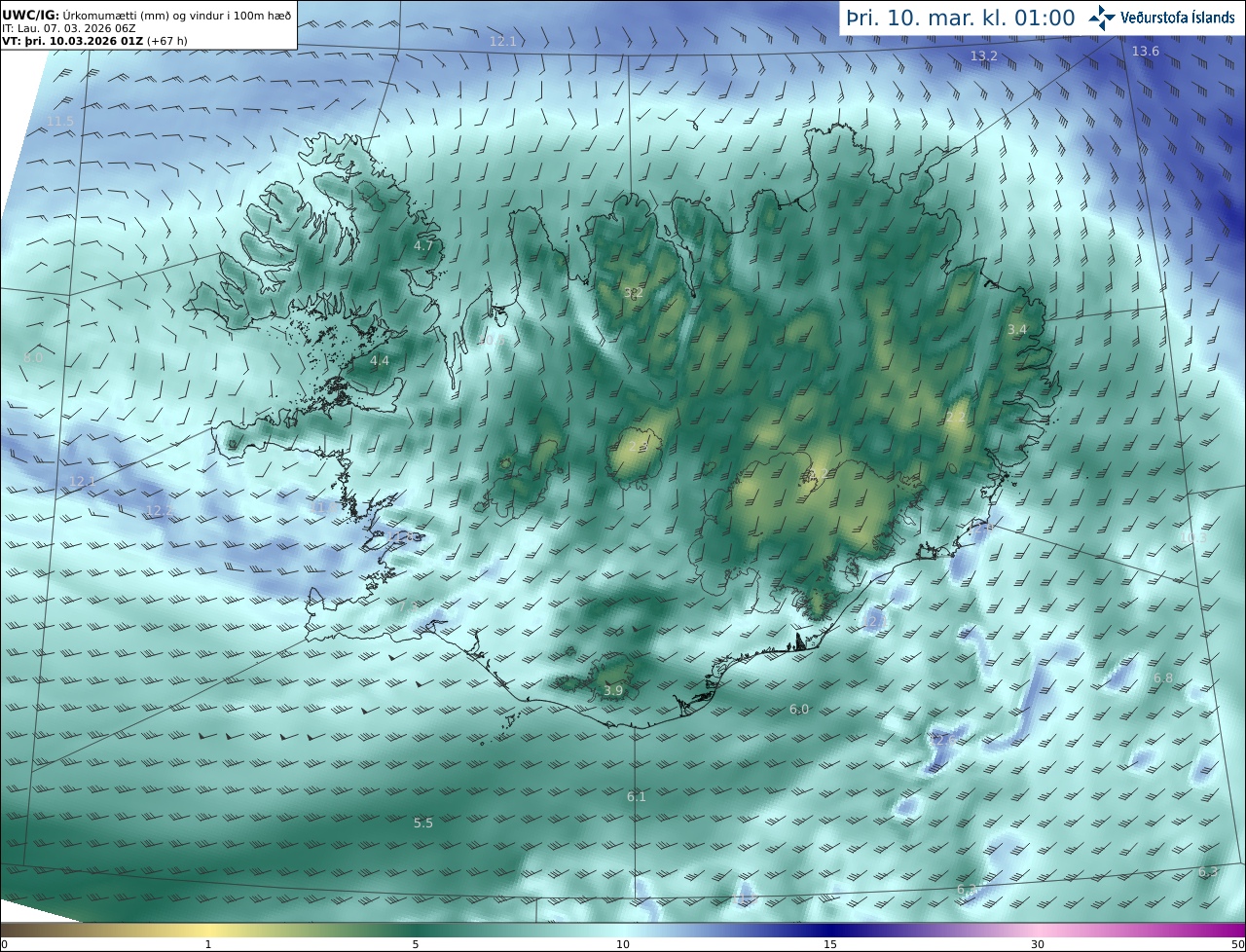Click the Veðurstofa Íslands logo icon
Screen dimensions: 1246x952
click(1102, 17)
